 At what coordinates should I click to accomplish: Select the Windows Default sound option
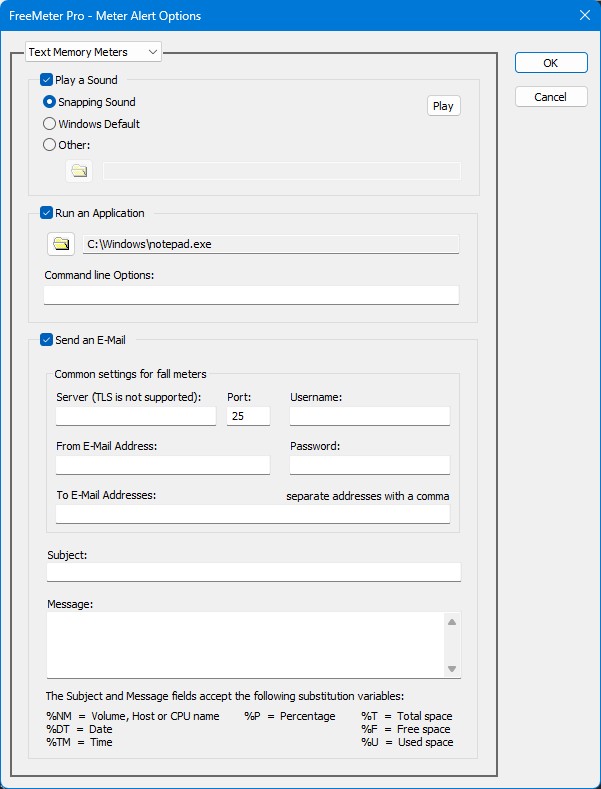[50, 124]
